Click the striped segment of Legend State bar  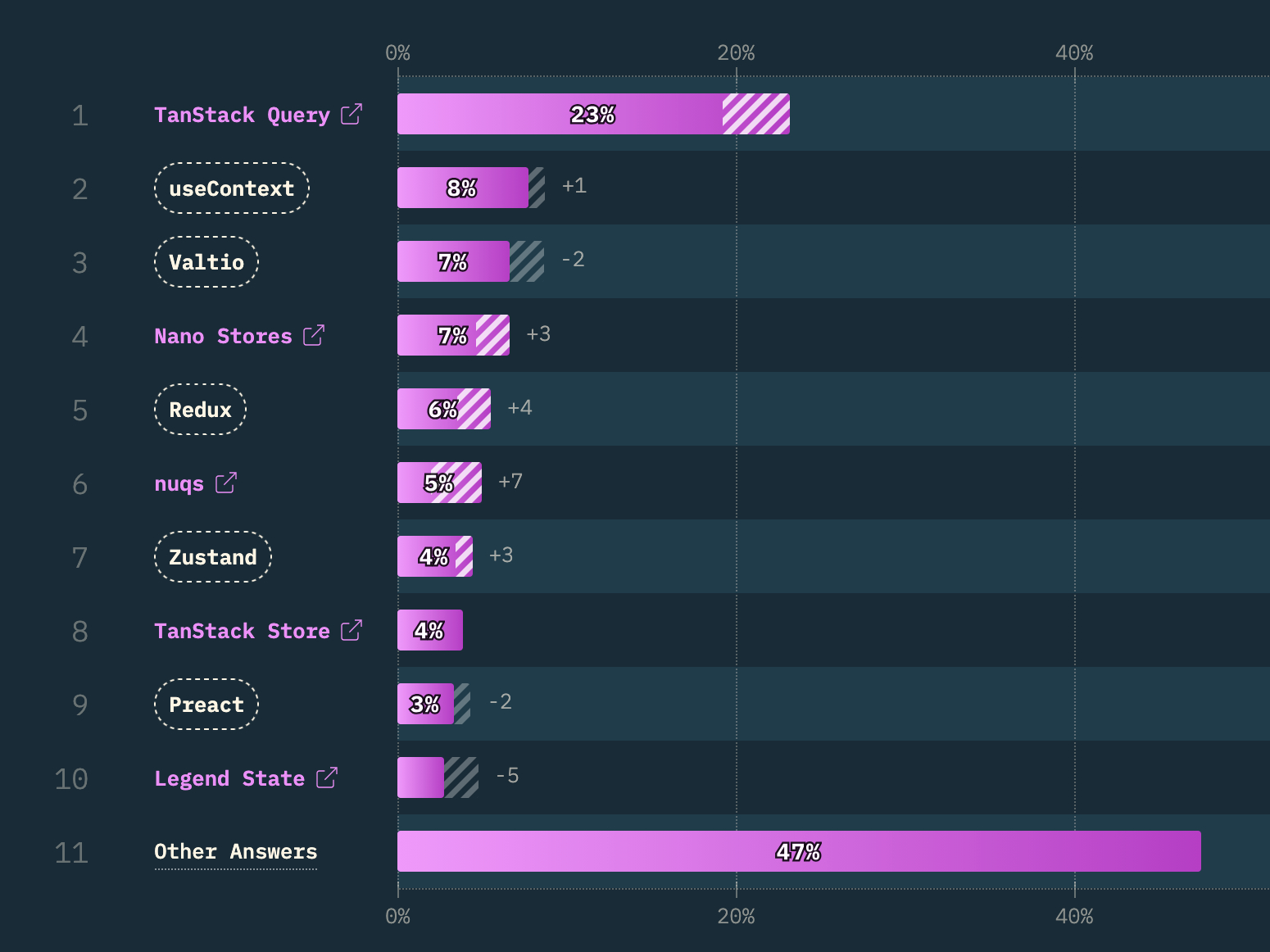461,777
